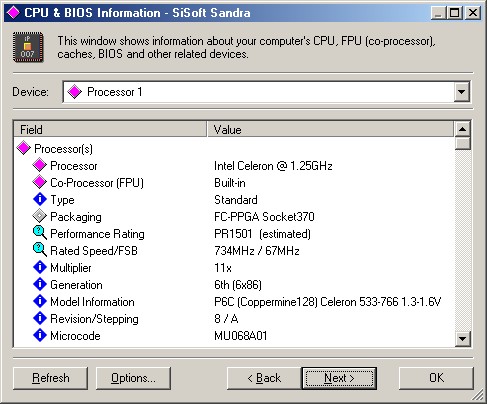Open the Device dropdown arrow
This screenshot has width=487, height=404.
461,92
